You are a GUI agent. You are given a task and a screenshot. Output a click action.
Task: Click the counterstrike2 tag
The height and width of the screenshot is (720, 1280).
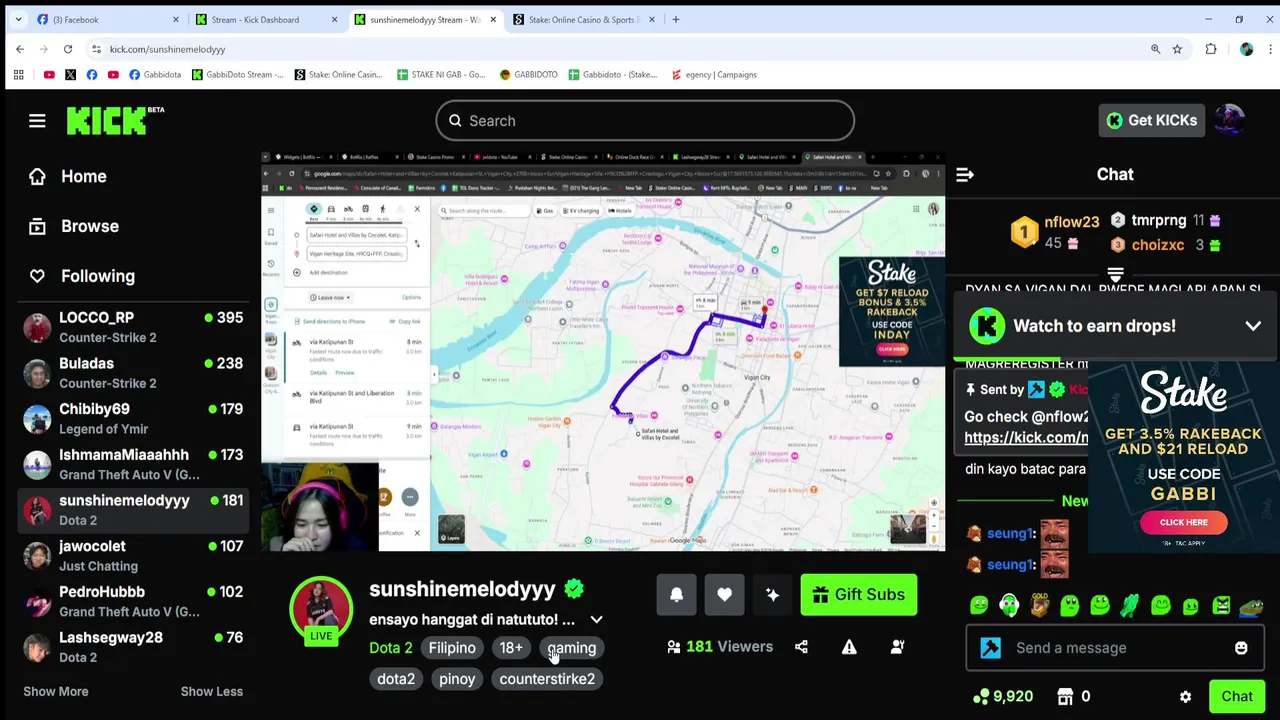click(547, 679)
